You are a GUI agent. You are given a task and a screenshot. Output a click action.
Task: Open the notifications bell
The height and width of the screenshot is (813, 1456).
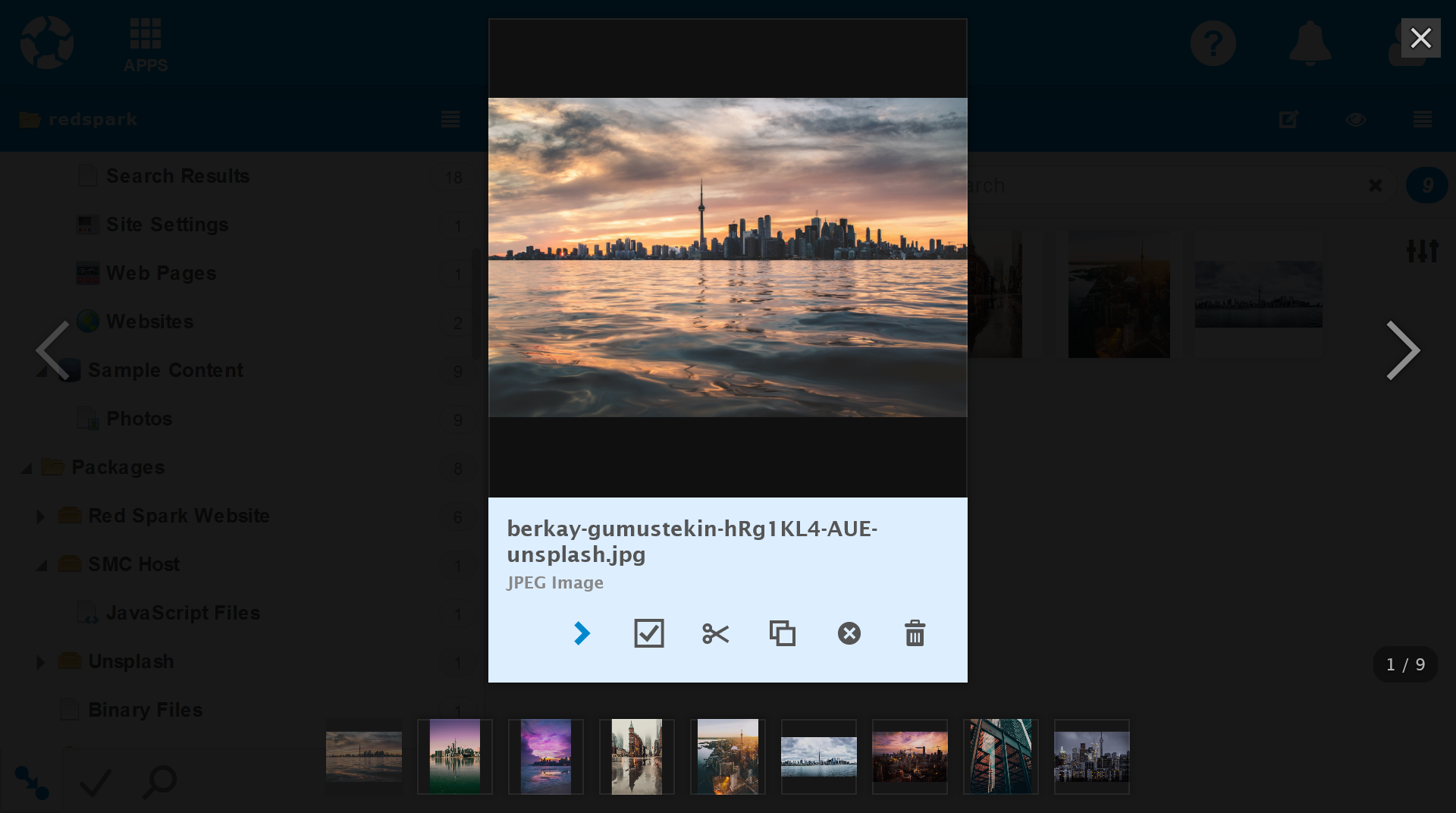click(1310, 43)
